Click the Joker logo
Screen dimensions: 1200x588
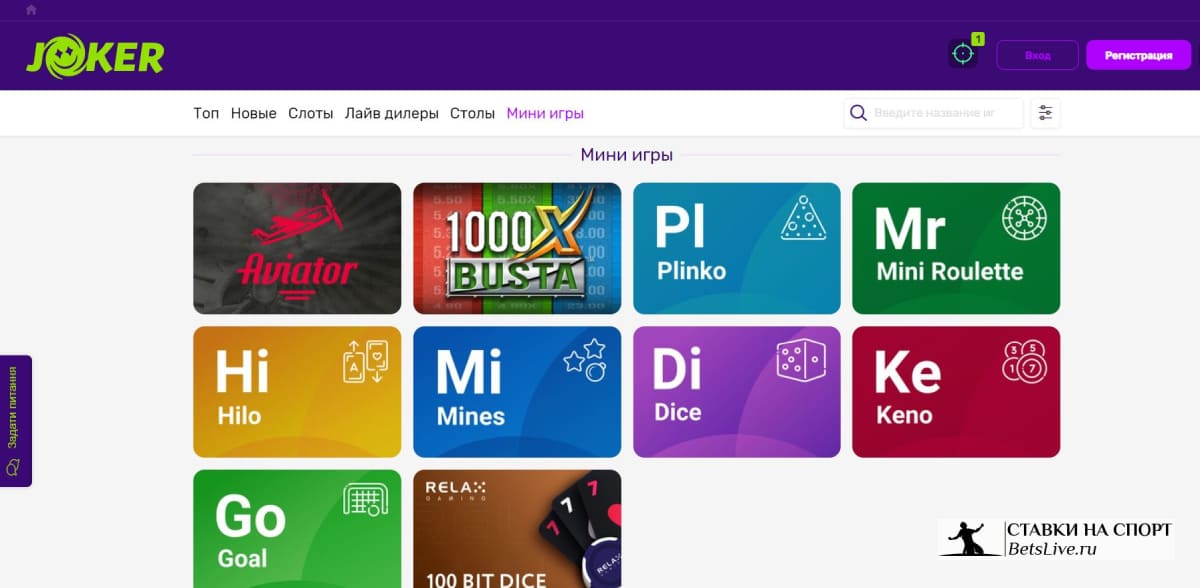coord(95,56)
